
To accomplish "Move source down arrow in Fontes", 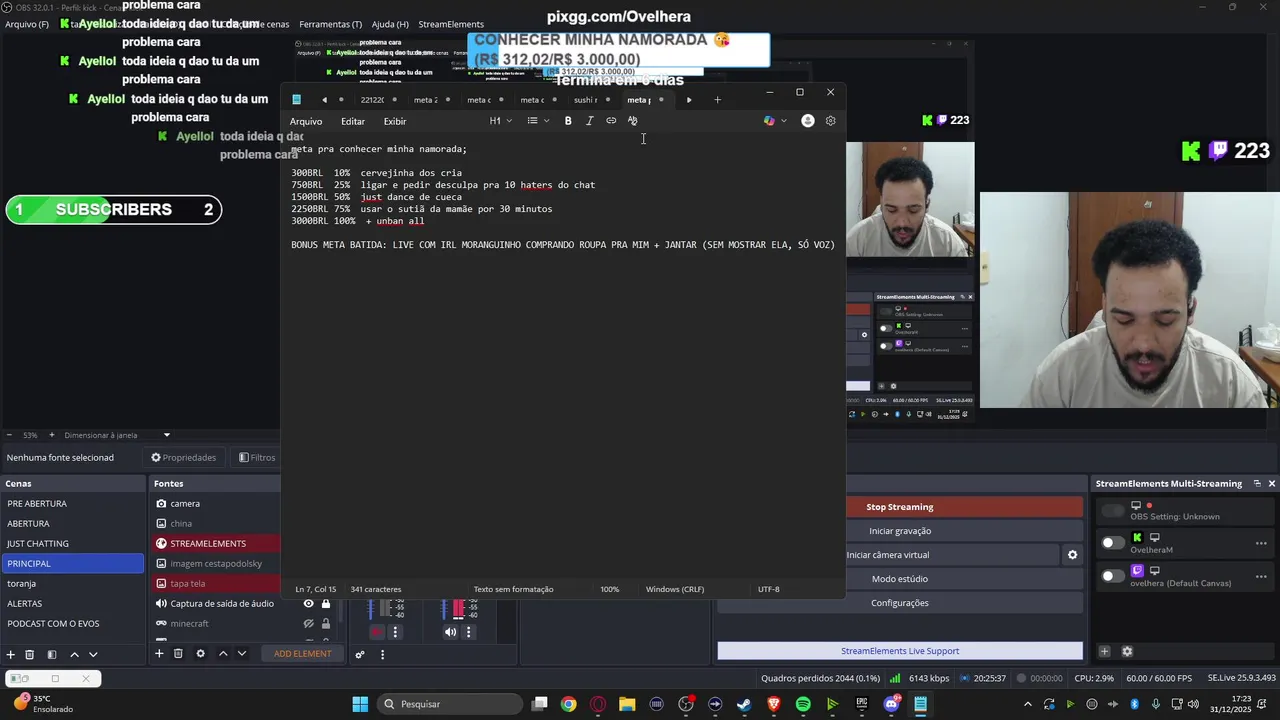I will [241, 654].
